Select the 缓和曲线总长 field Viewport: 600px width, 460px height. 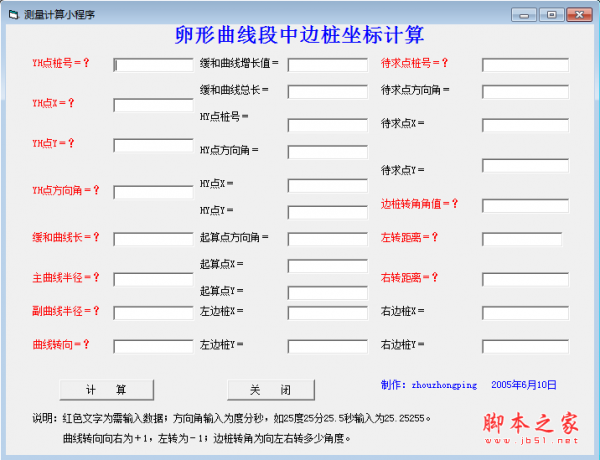tap(328, 92)
